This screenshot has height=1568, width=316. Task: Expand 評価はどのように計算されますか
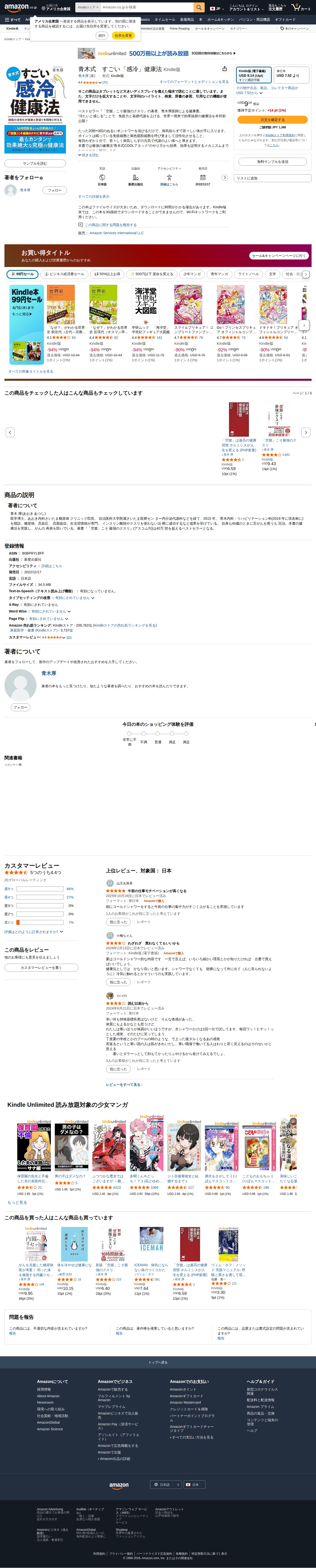click(x=34, y=931)
